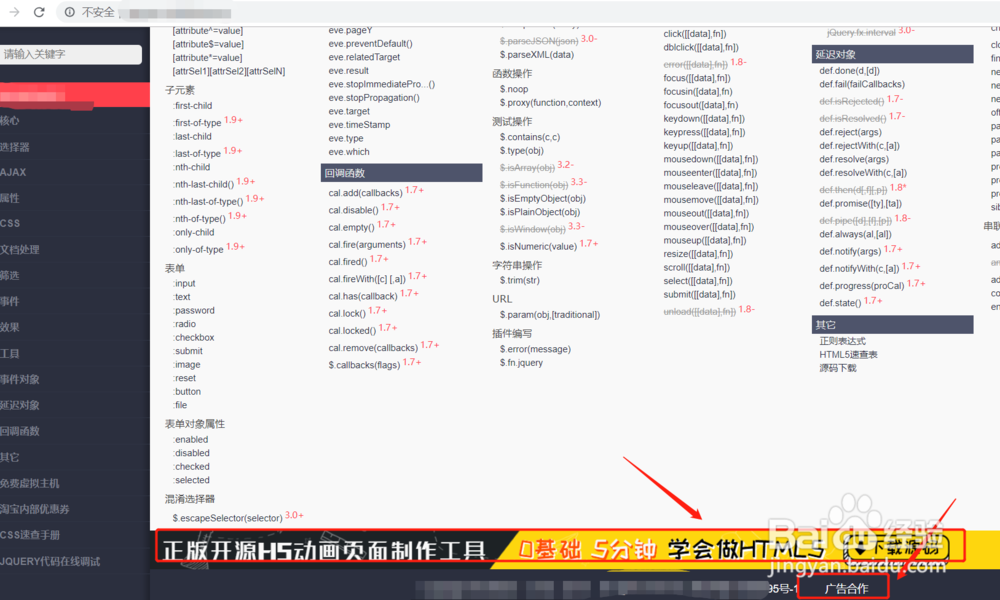
Task: Open $.fn.jquery link
Action: coord(522,362)
